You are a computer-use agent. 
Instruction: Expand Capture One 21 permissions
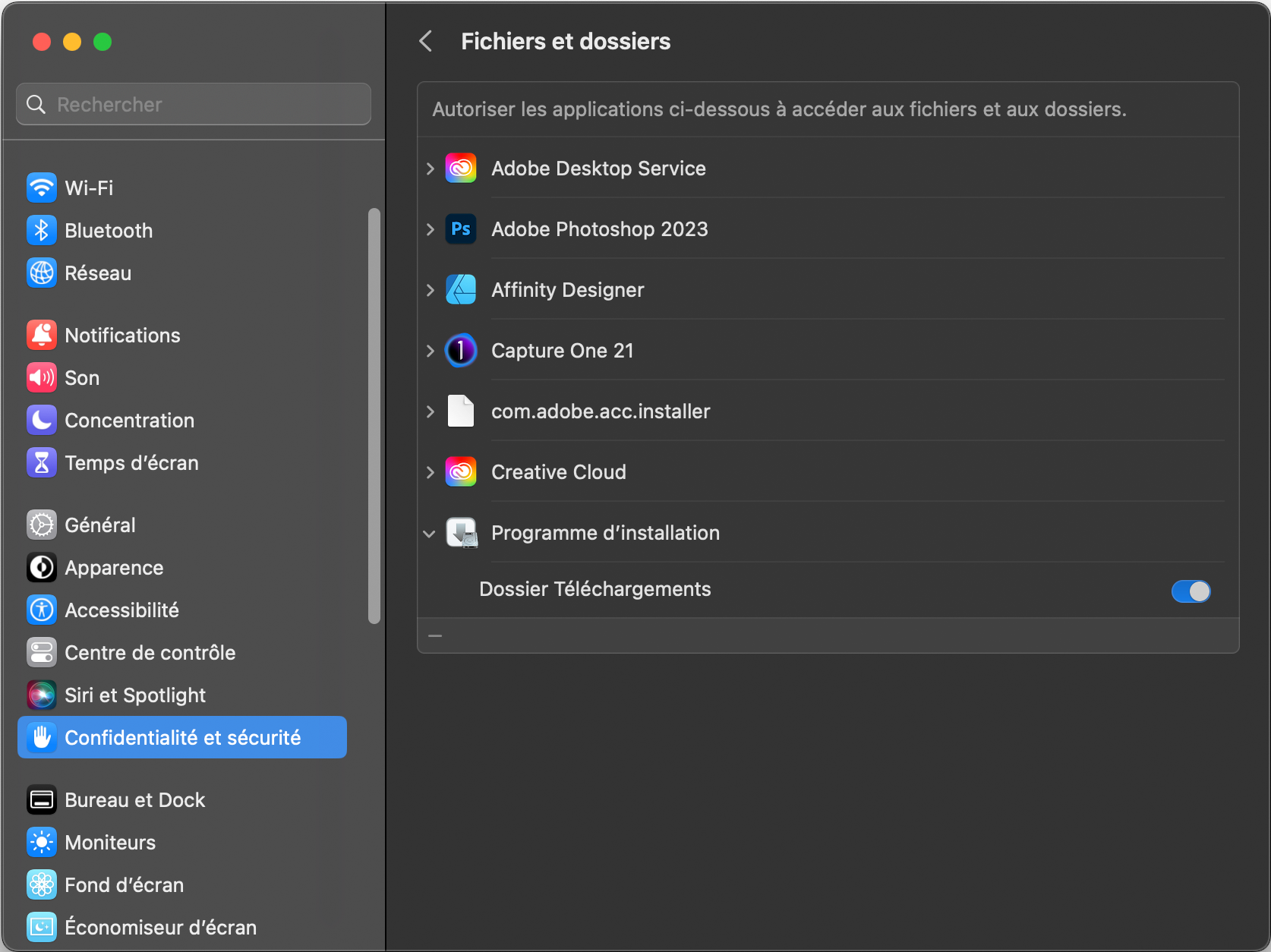[430, 350]
